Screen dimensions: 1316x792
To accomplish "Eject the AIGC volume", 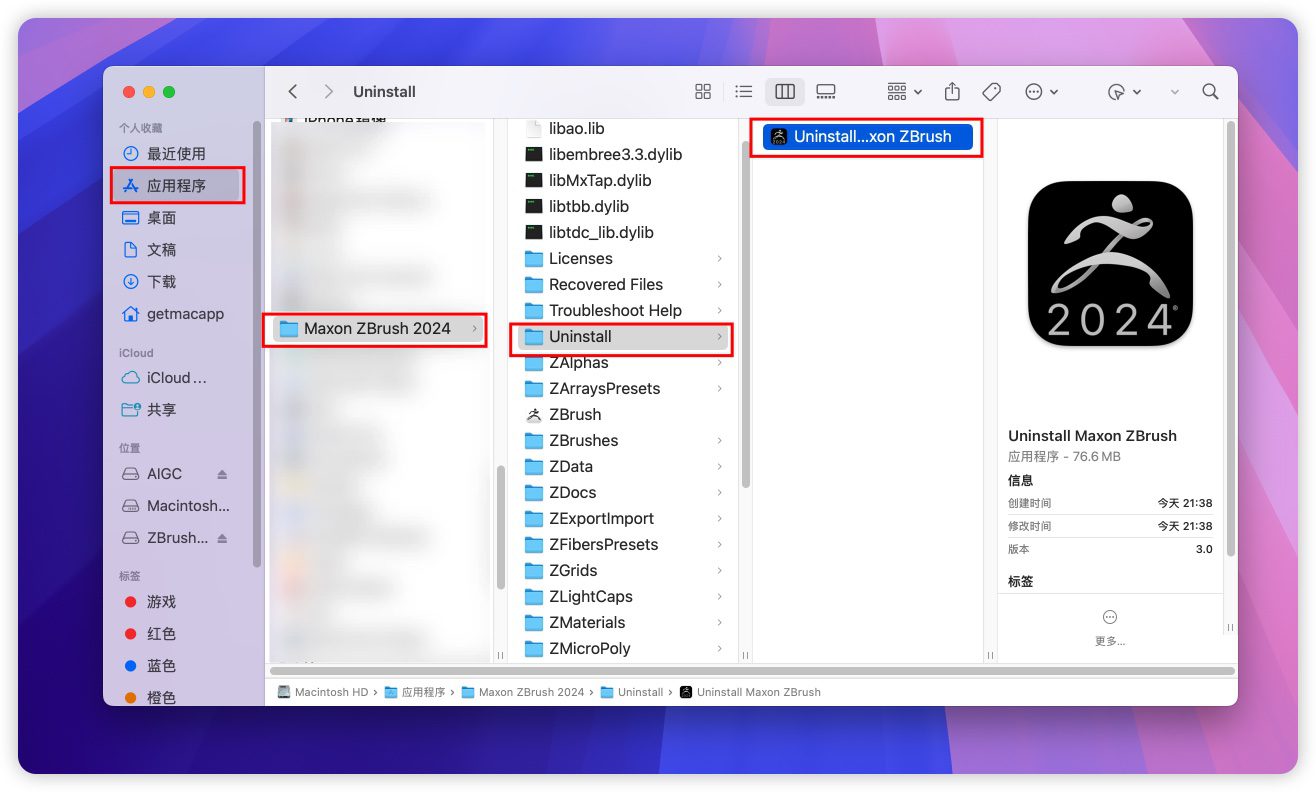I will click(222, 474).
